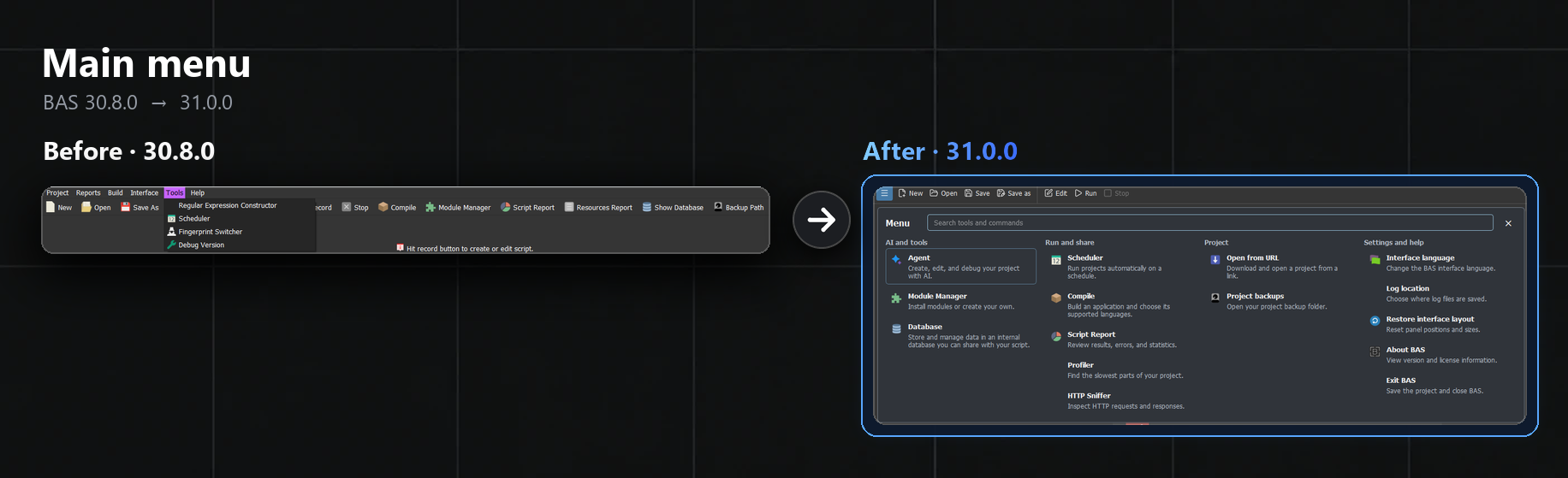
Task: Click Save as in the 31.0.0 toolbar
Action: tap(1013, 193)
